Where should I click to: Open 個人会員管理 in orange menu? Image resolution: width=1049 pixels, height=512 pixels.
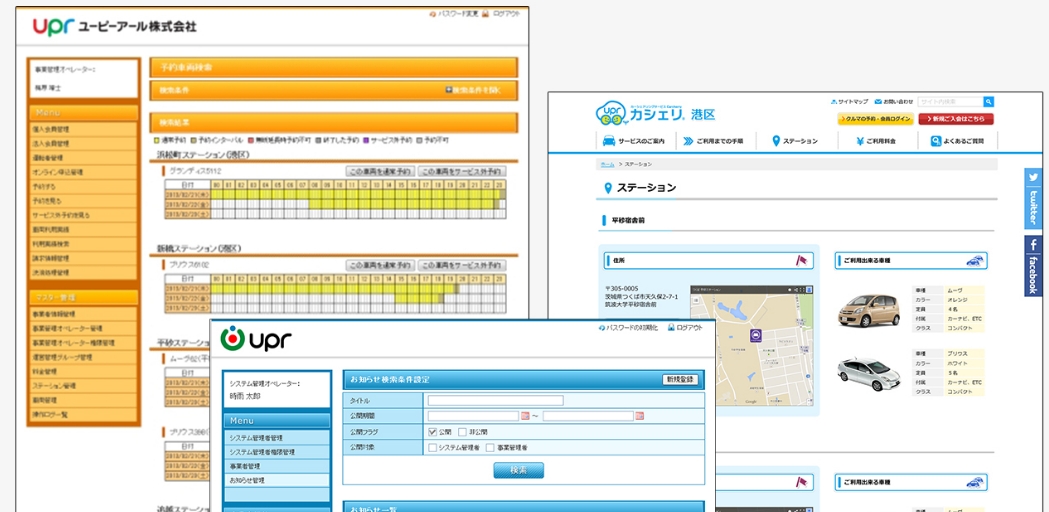[x=84, y=129]
